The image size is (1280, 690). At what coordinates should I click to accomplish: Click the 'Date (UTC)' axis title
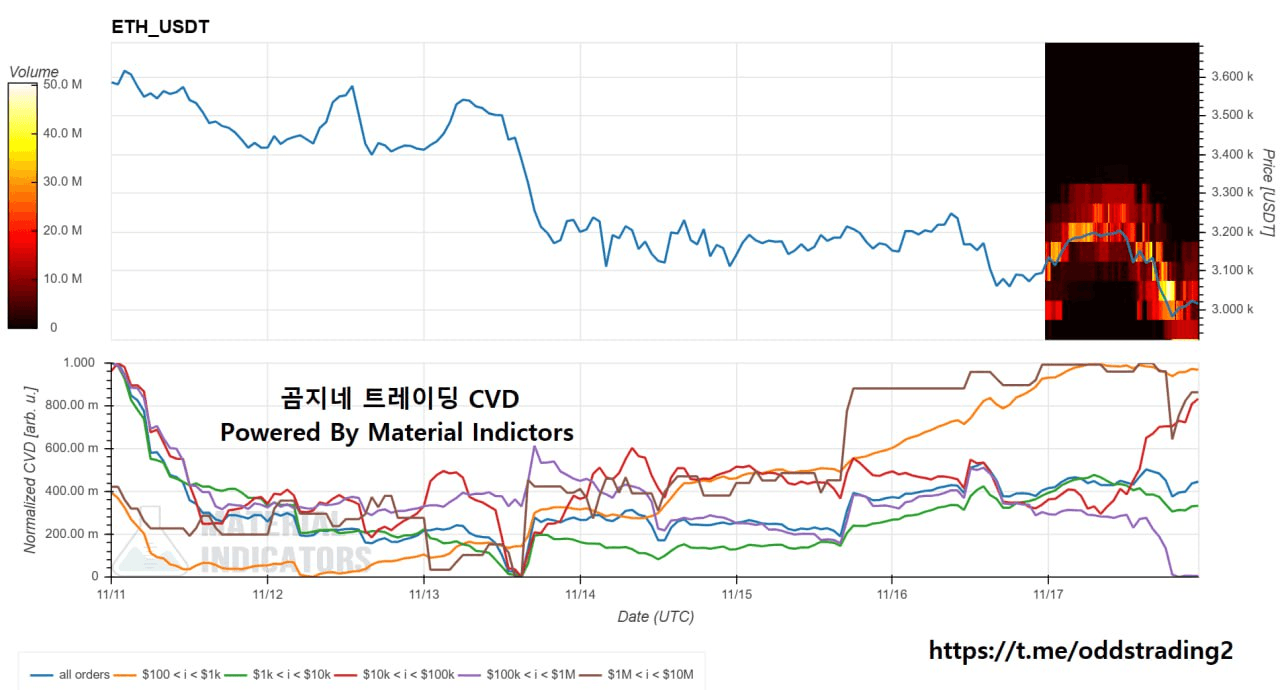(x=655, y=616)
